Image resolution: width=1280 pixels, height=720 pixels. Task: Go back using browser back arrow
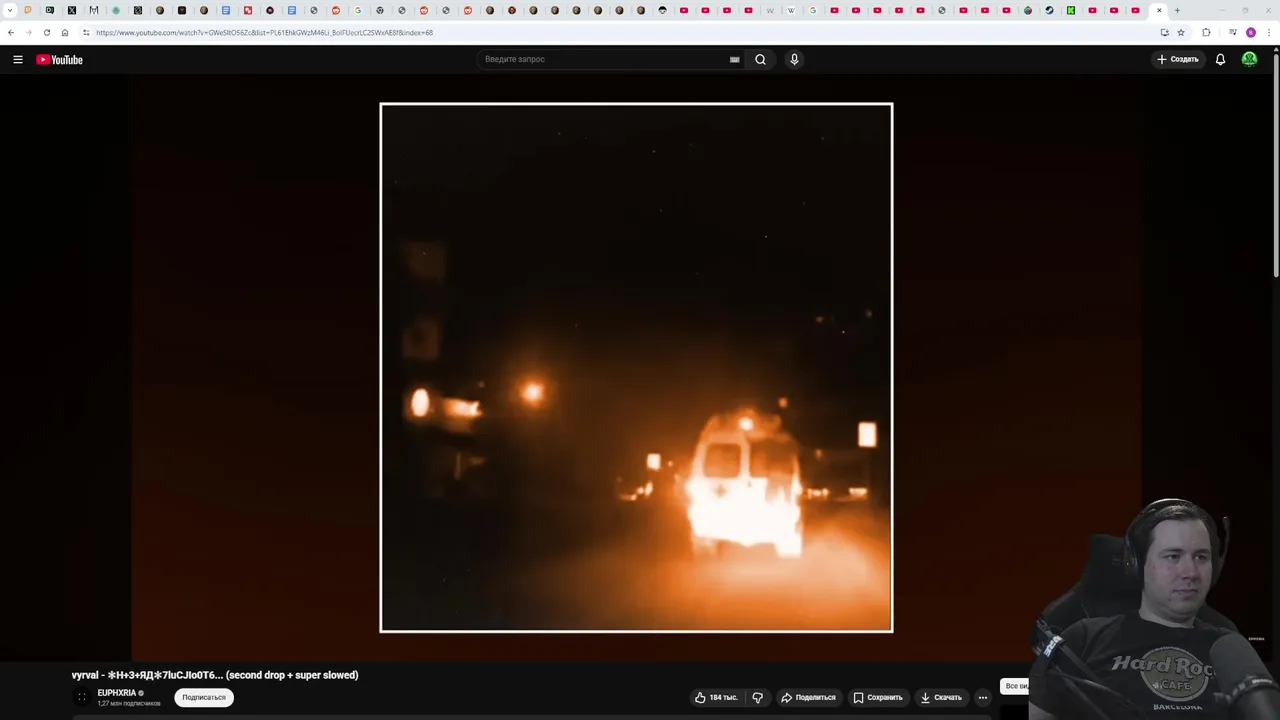[11, 33]
